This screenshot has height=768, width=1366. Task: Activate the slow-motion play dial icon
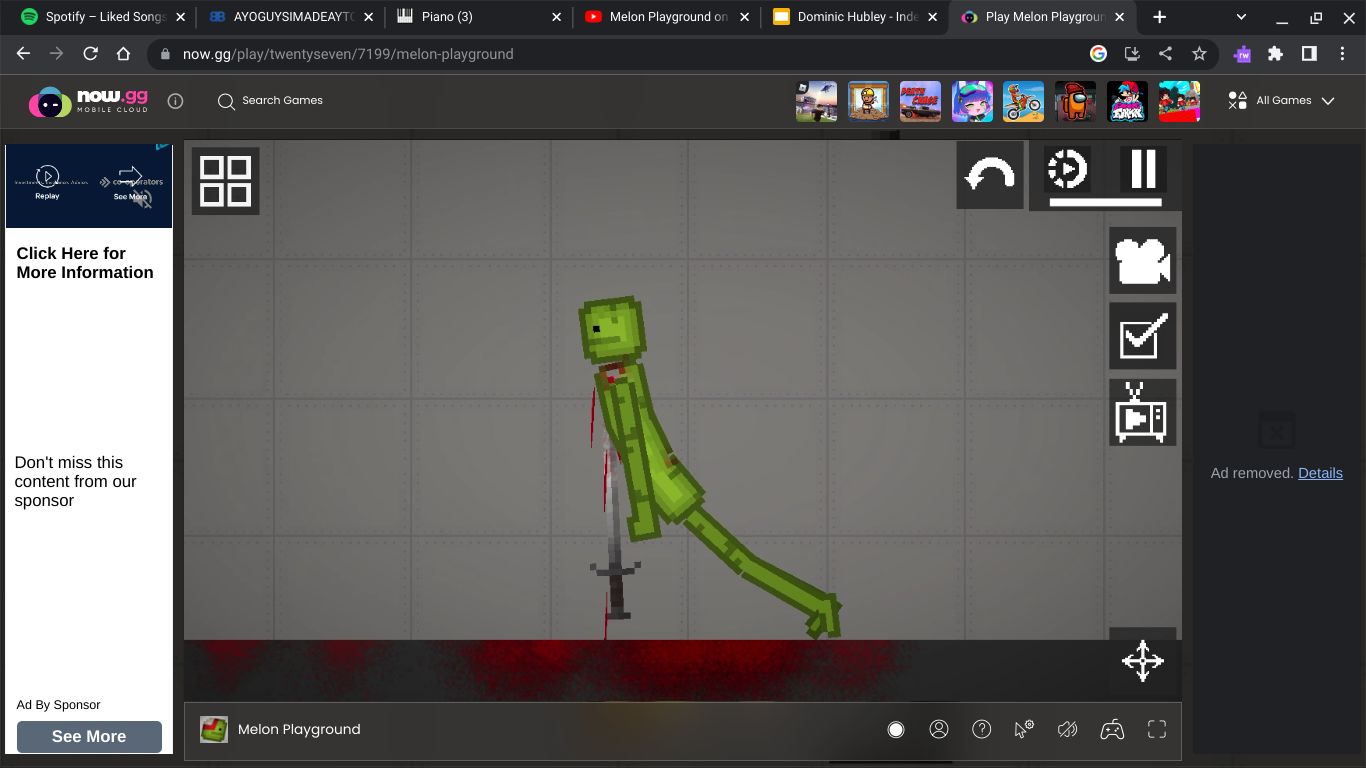click(x=1067, y=169)
